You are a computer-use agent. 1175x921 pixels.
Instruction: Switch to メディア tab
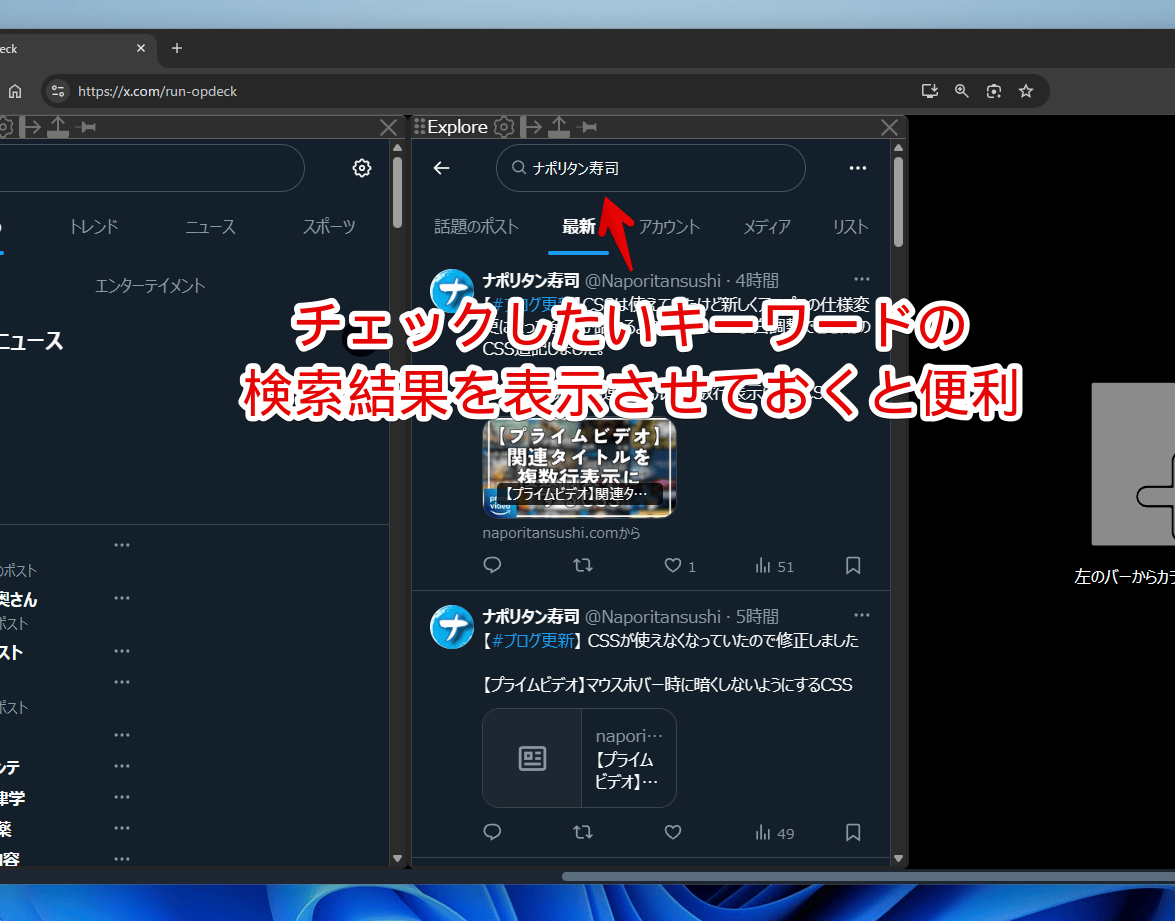[x=767, y=226]
